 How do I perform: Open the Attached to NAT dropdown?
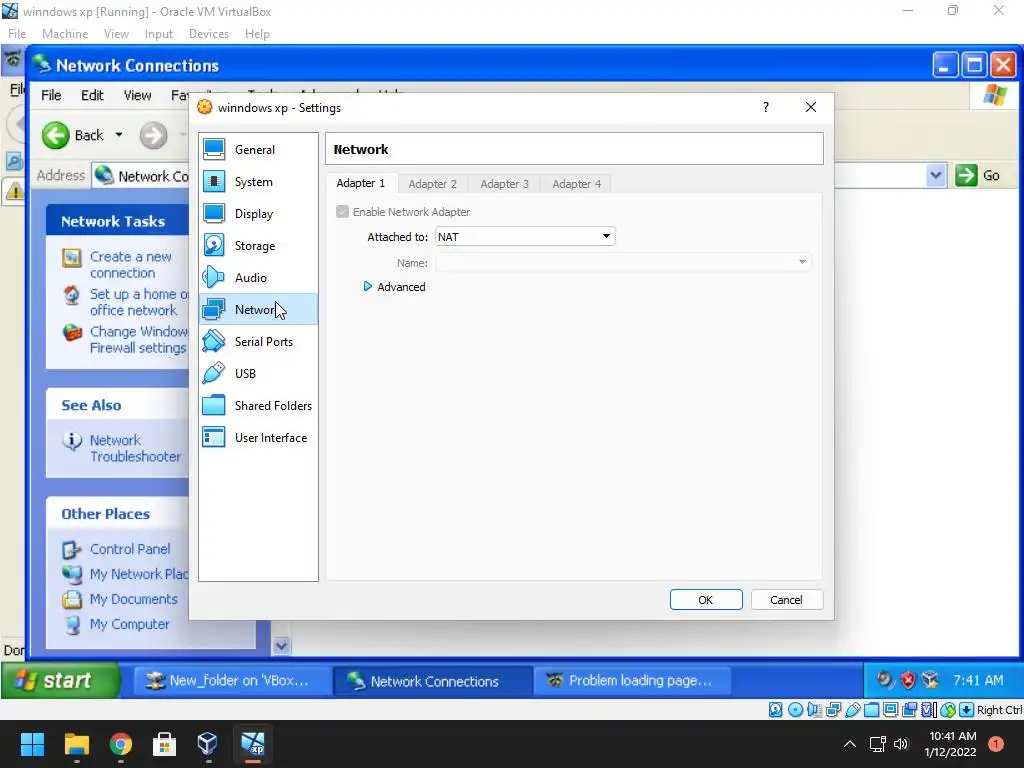(x=525, y=236)
